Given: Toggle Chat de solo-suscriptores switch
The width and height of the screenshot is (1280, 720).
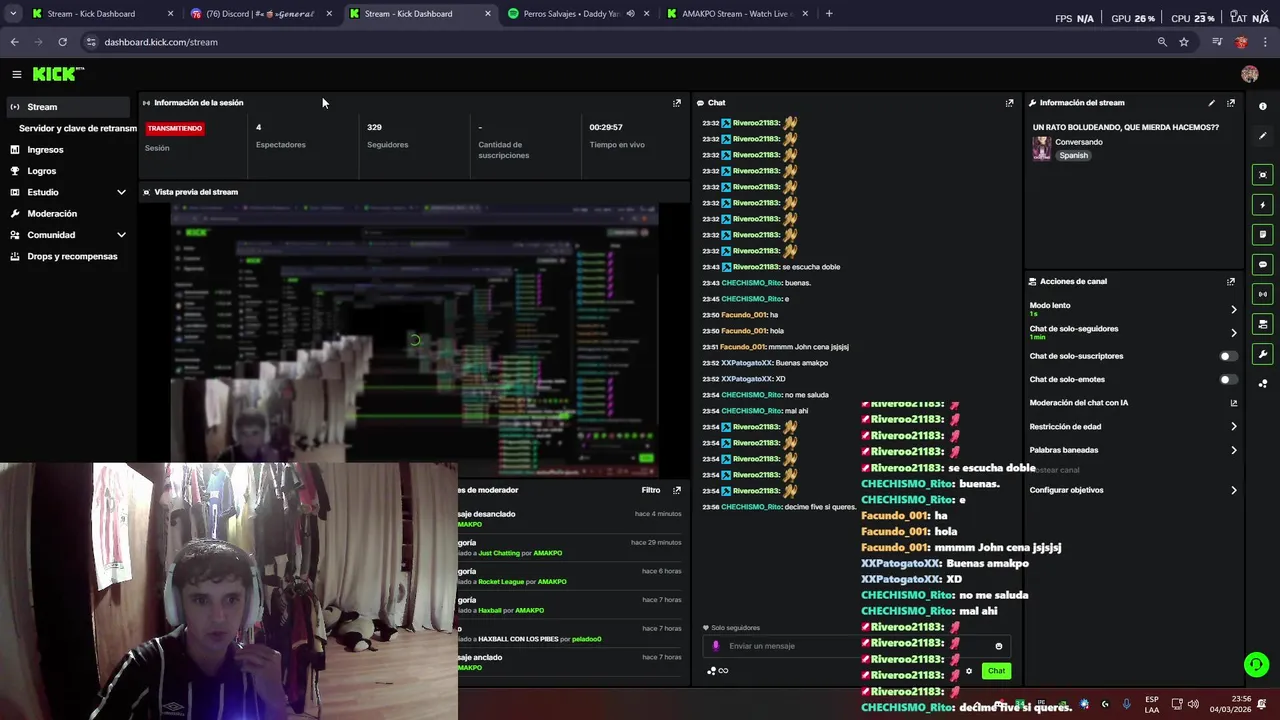Looking at the screenshot, I should click(x=1228, y=356).
